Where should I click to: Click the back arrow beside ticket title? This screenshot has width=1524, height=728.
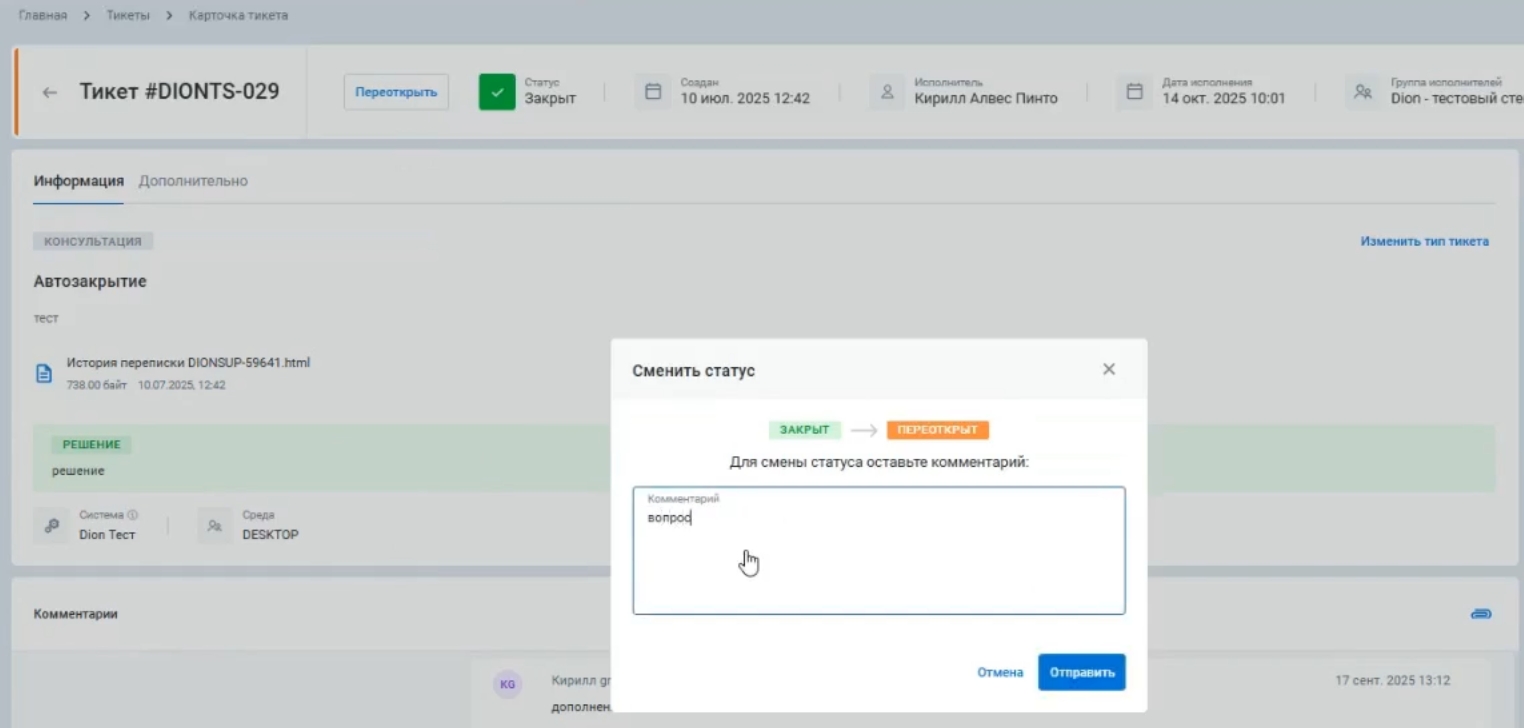(49, 92)
